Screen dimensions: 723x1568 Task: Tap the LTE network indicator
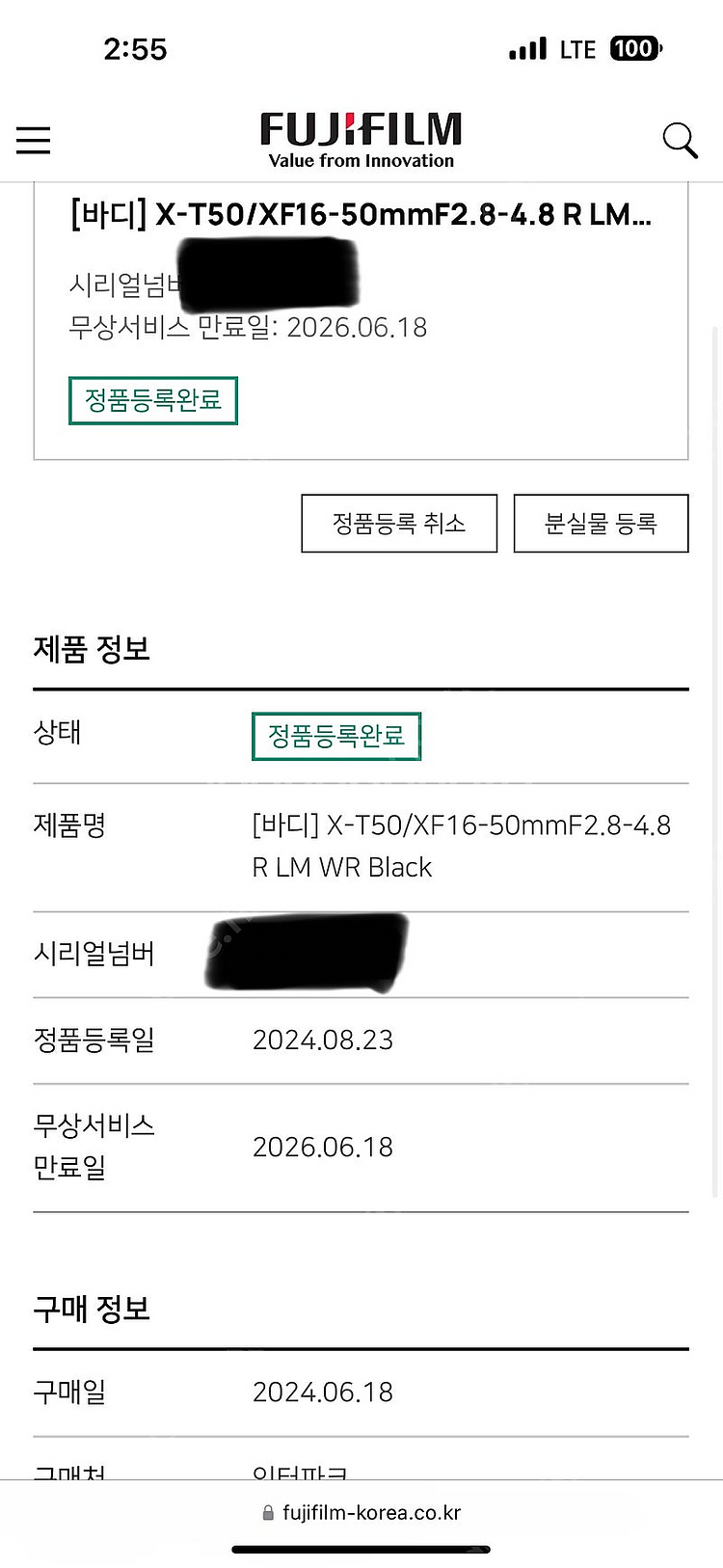click(578, 49)
